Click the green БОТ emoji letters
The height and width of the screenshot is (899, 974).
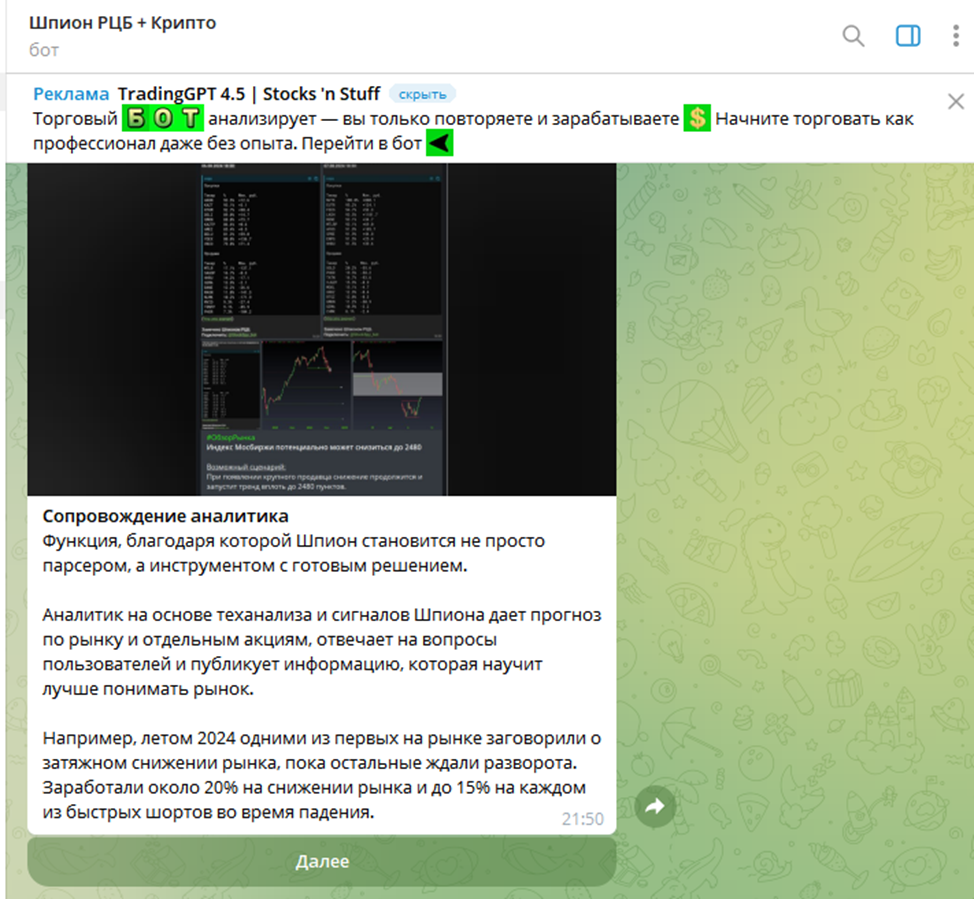[x=163, y=119]
